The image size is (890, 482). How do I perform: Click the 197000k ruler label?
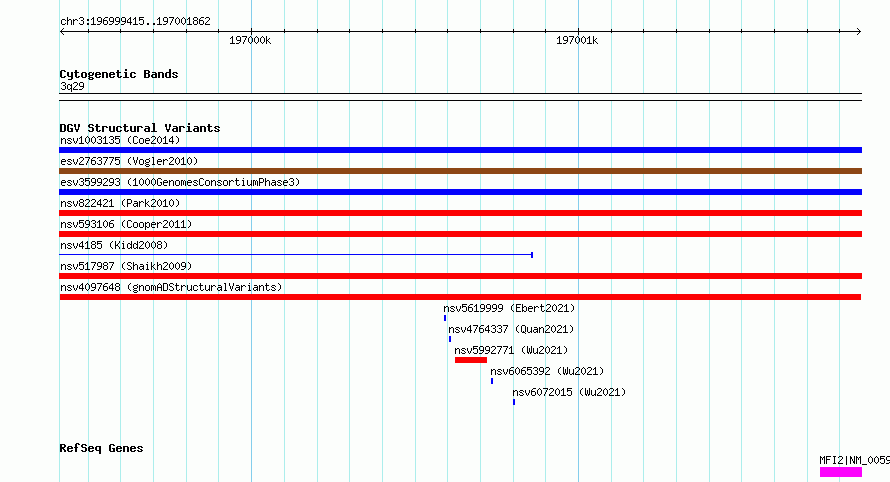pyautogui.click(x=250, y=40)
